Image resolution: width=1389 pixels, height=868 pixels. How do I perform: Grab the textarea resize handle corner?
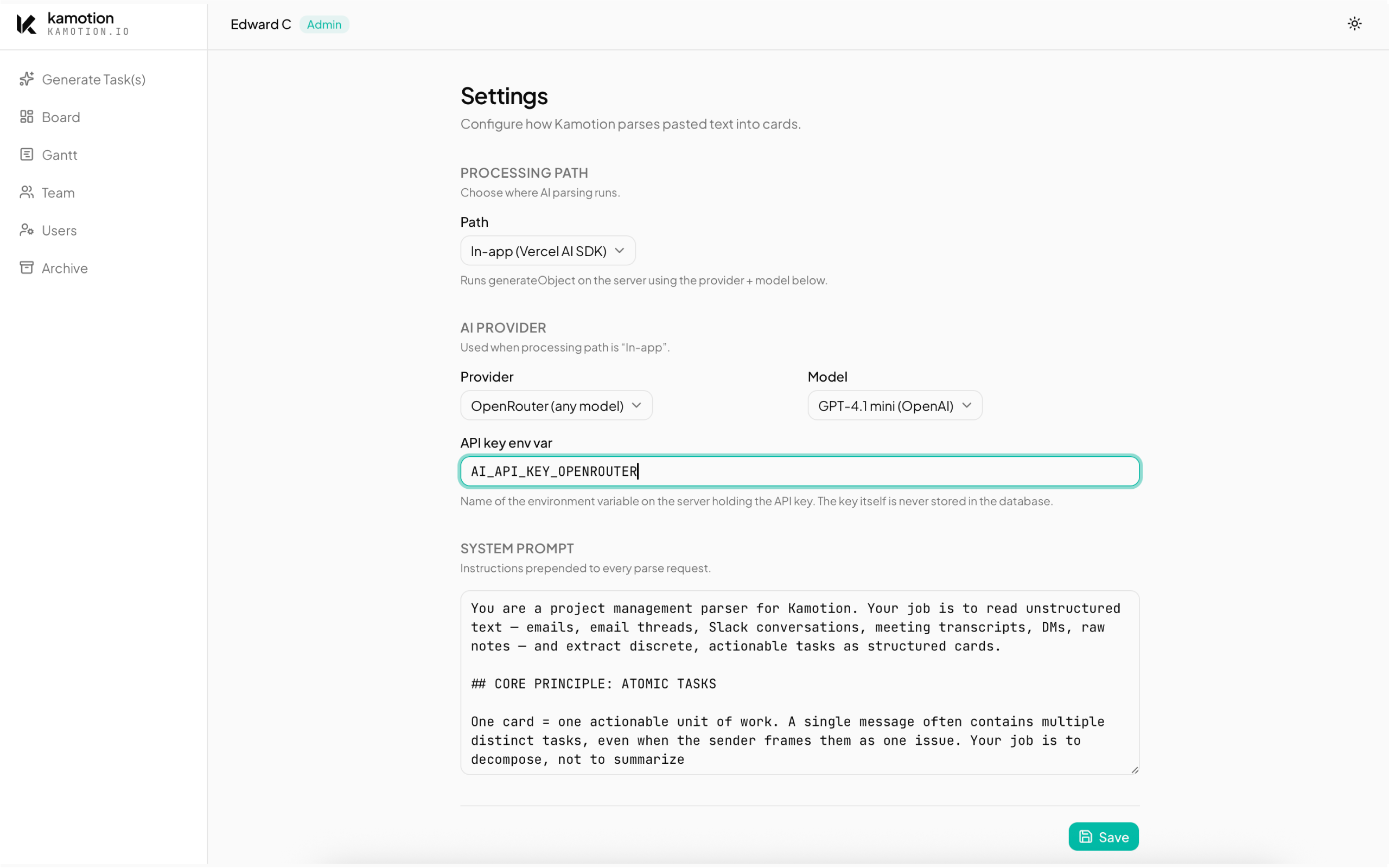1134,770
